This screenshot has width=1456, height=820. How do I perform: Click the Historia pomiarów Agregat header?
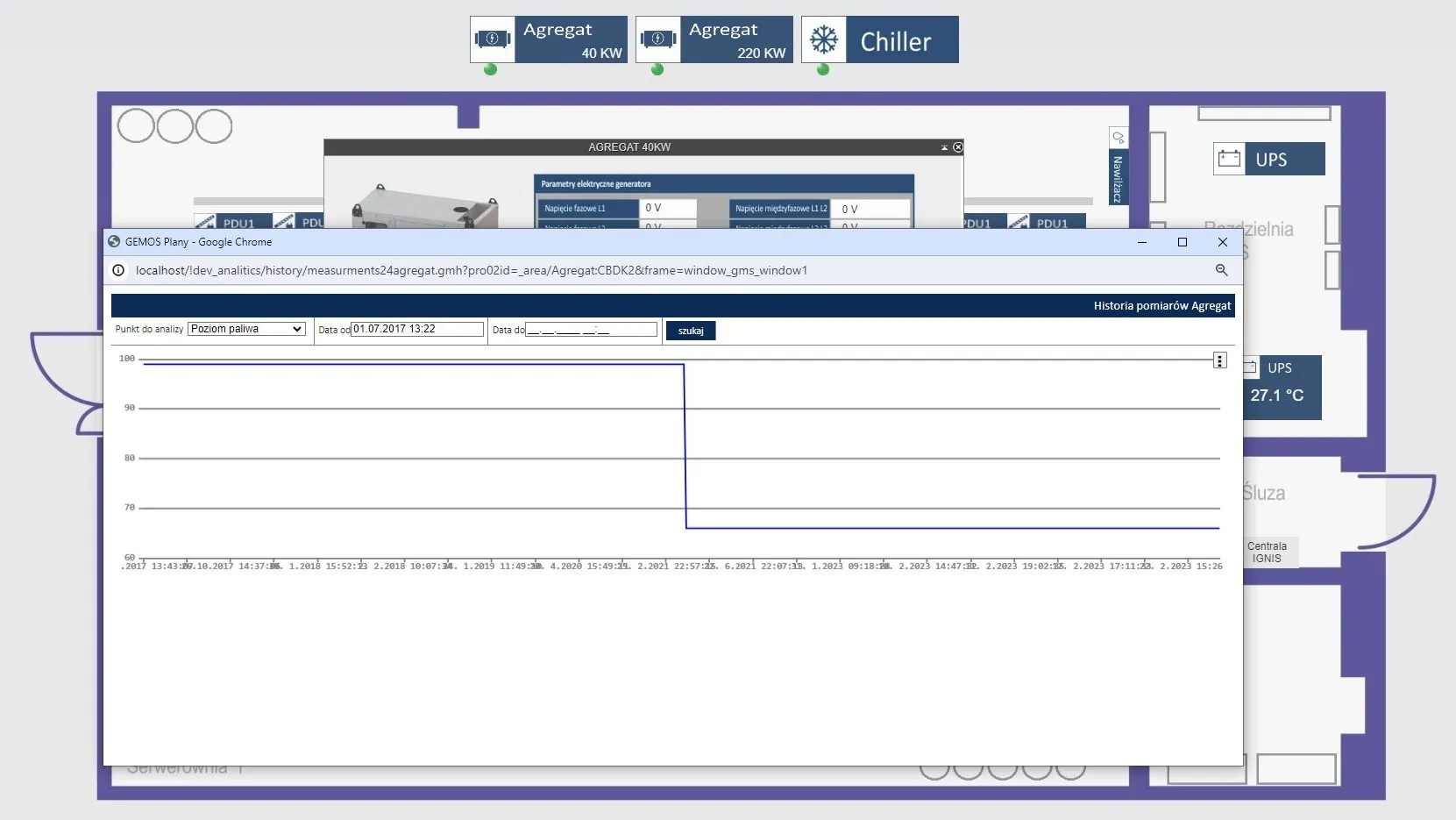tap(1161, 305)
